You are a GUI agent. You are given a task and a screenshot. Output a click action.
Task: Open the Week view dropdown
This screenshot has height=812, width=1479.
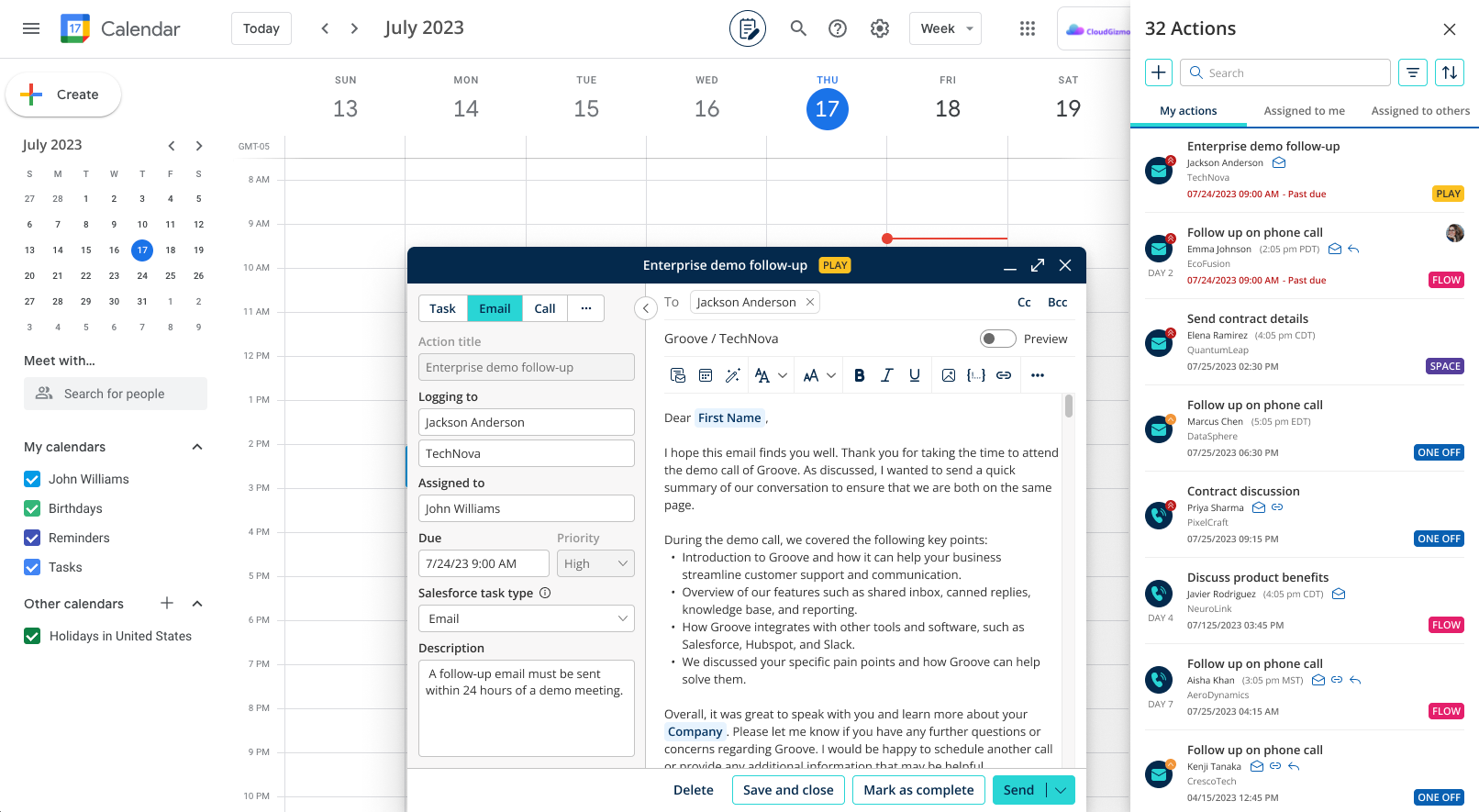coord(945,28)
